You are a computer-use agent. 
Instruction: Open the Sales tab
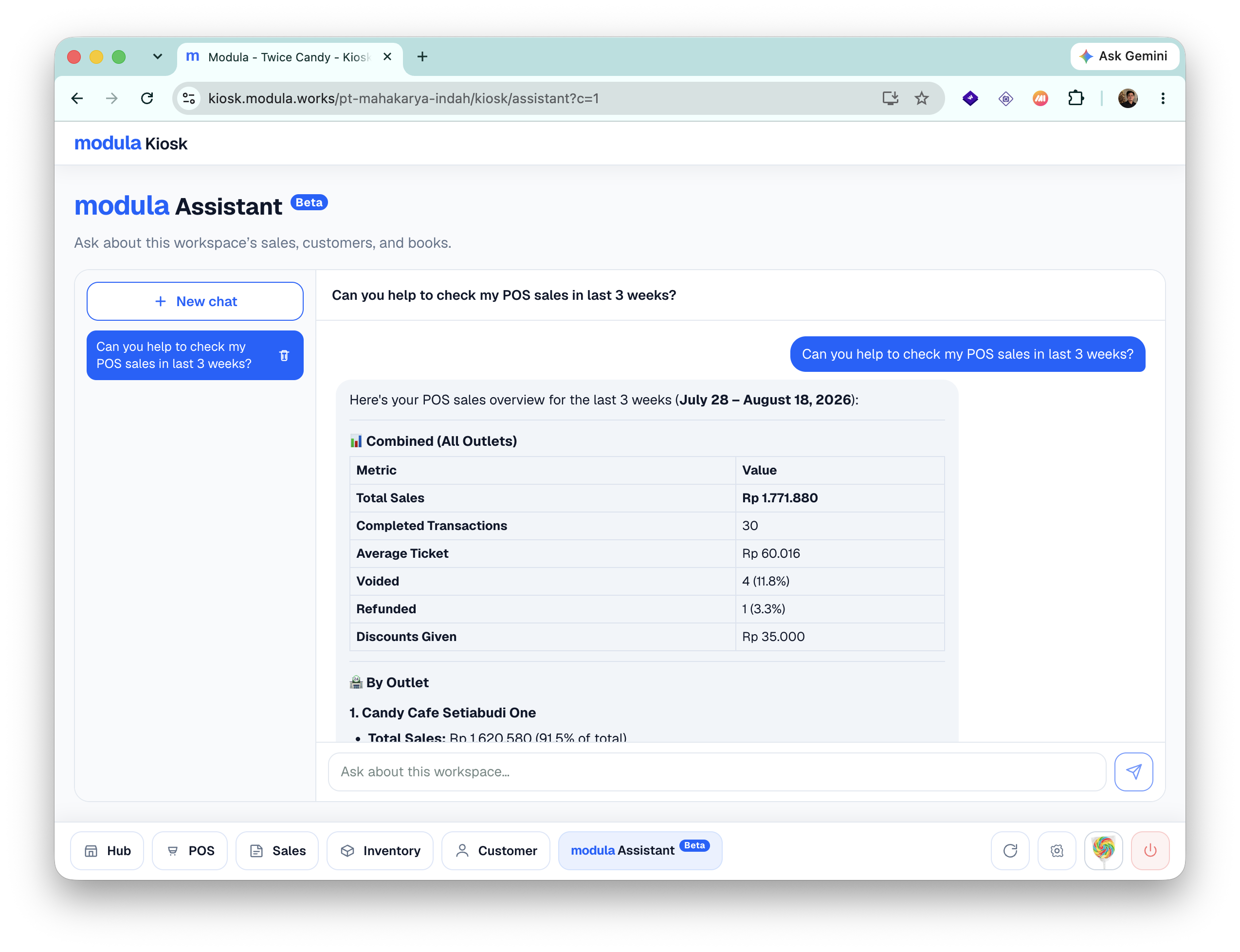coord(277,850)
